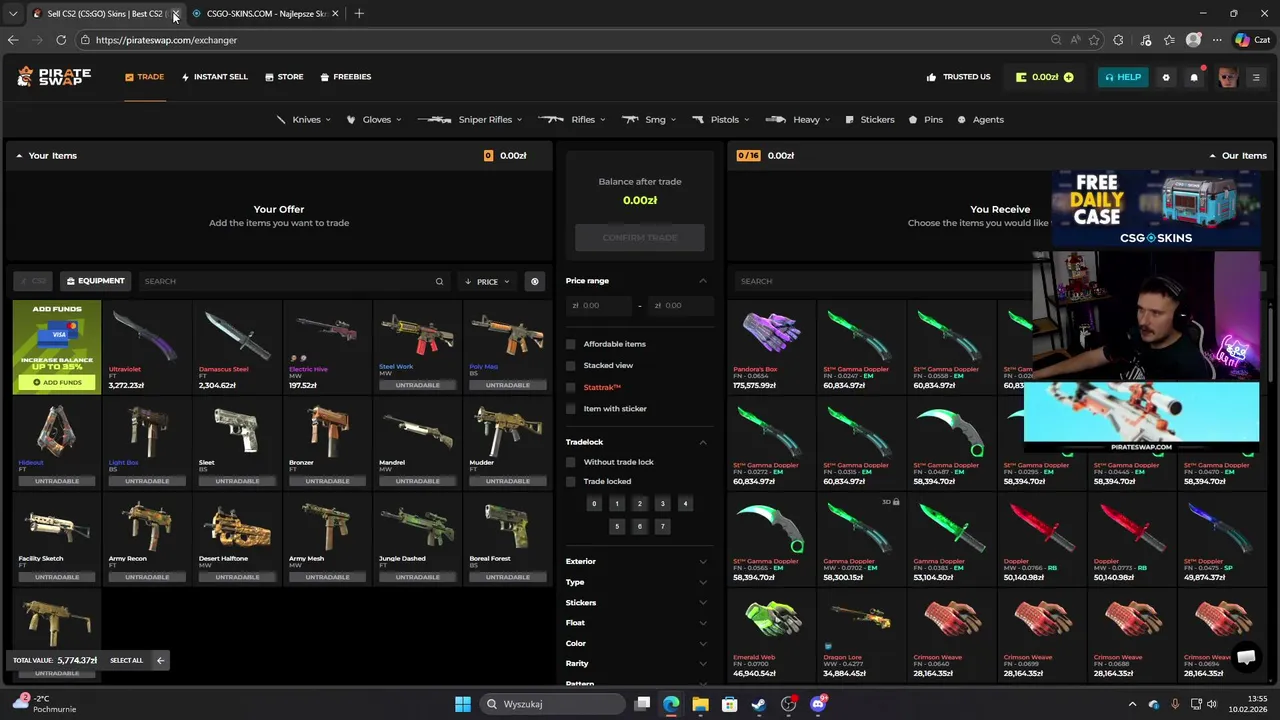Select the Ultraviolet knife item

click(147, 348)
